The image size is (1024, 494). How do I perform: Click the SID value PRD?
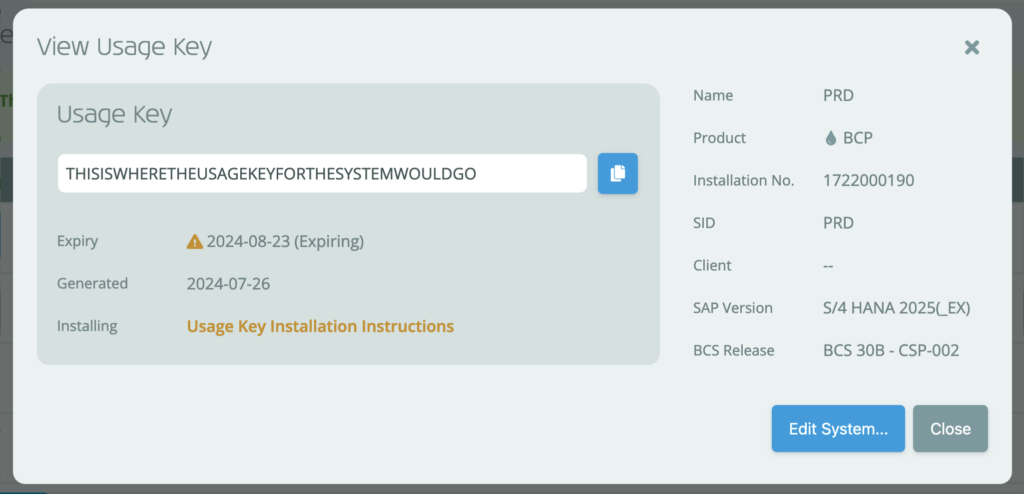pyautogui.click(x=839, y=223)
